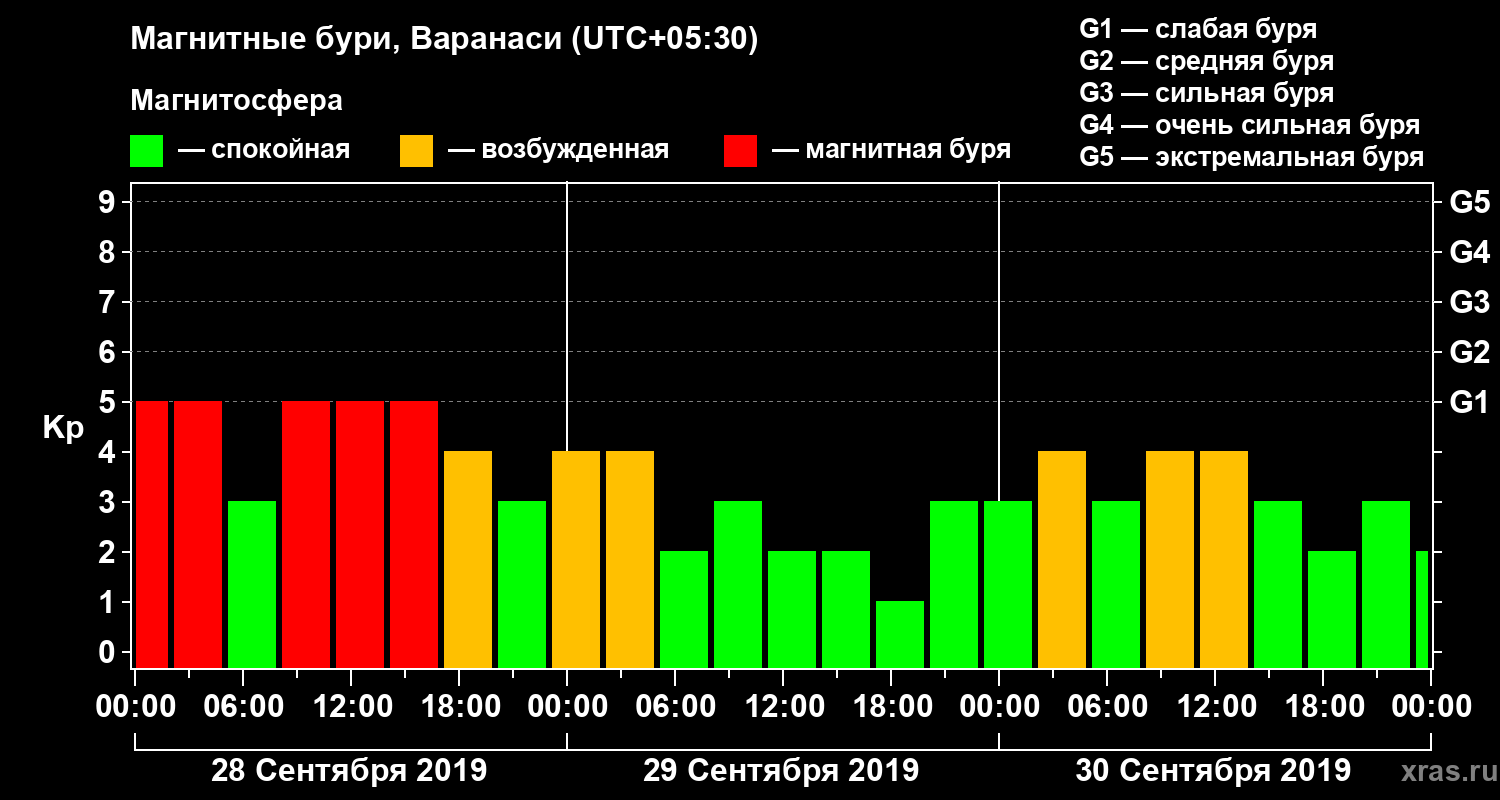
Task: Click the '— возбужденная' legend label
Action: [558, 150]
